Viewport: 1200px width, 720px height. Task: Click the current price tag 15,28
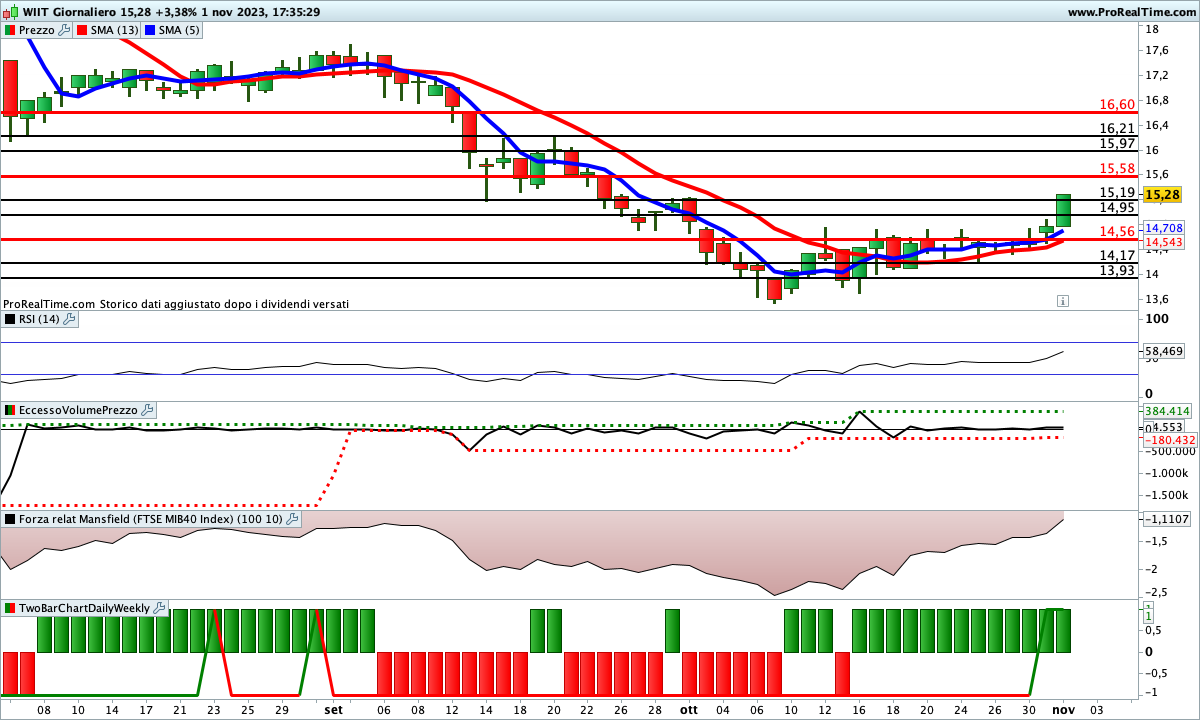(x=1161, y=194)
